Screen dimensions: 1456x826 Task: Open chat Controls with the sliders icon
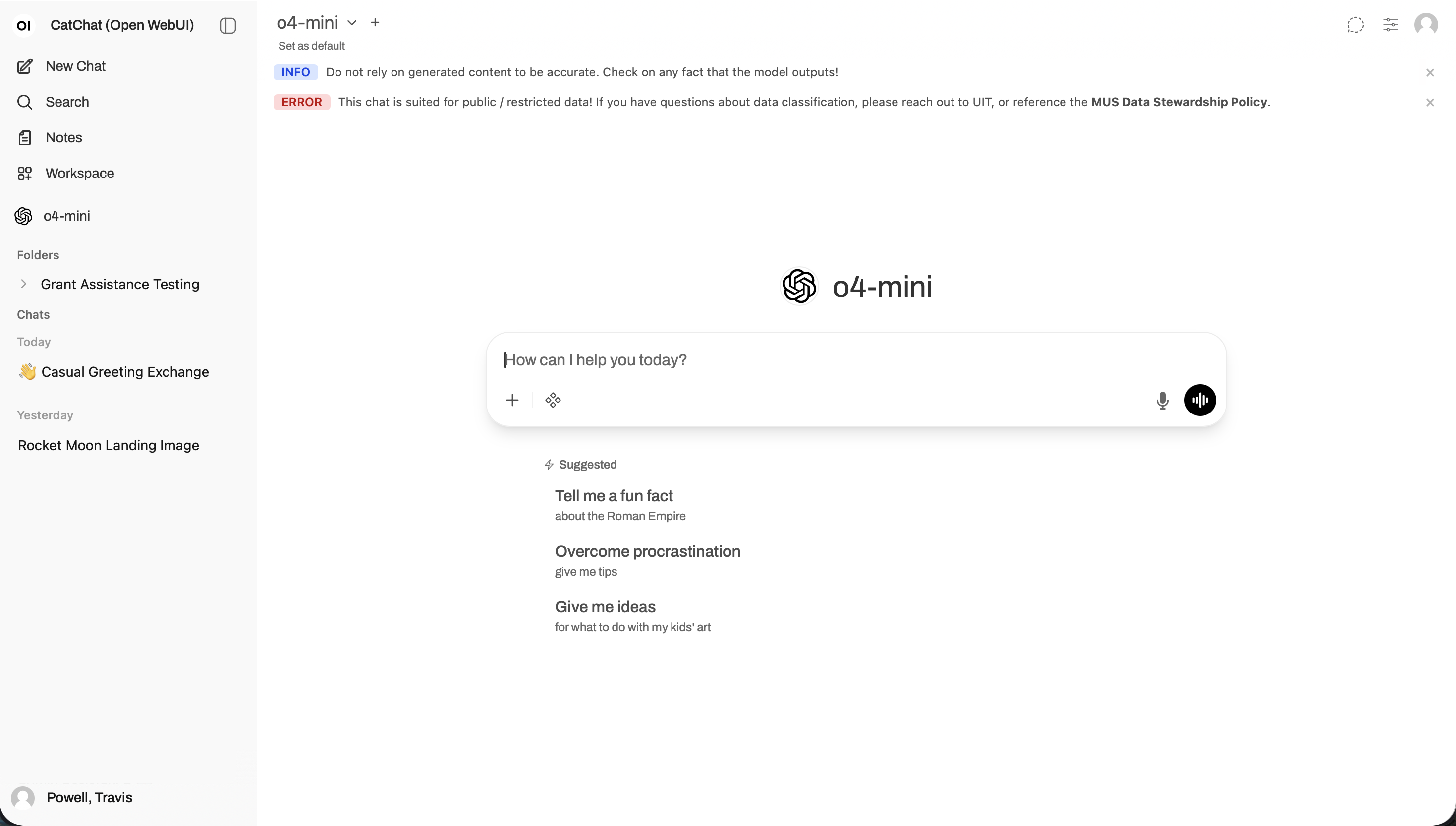[1390, 24]
